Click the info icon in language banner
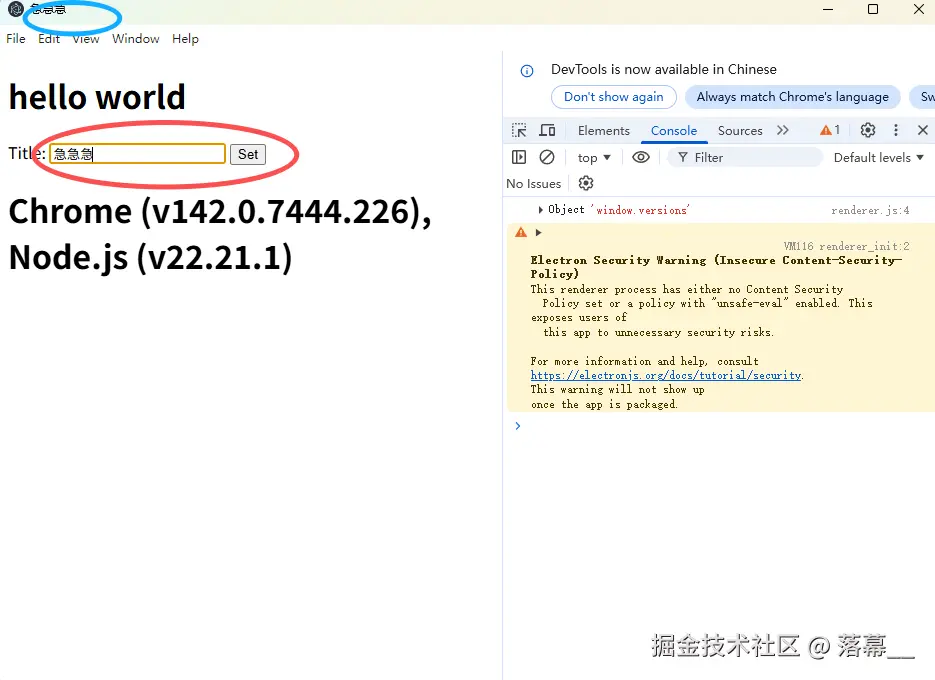 tap(527, 71)
